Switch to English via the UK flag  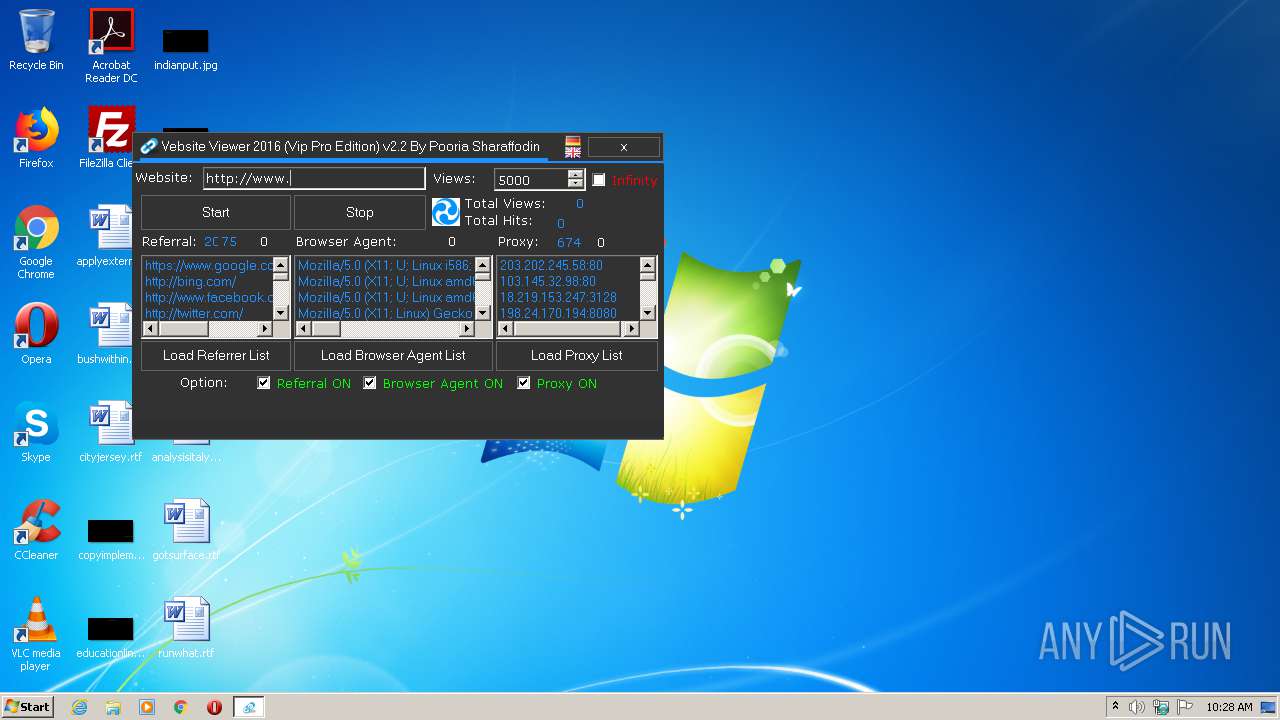click(573, 152)
